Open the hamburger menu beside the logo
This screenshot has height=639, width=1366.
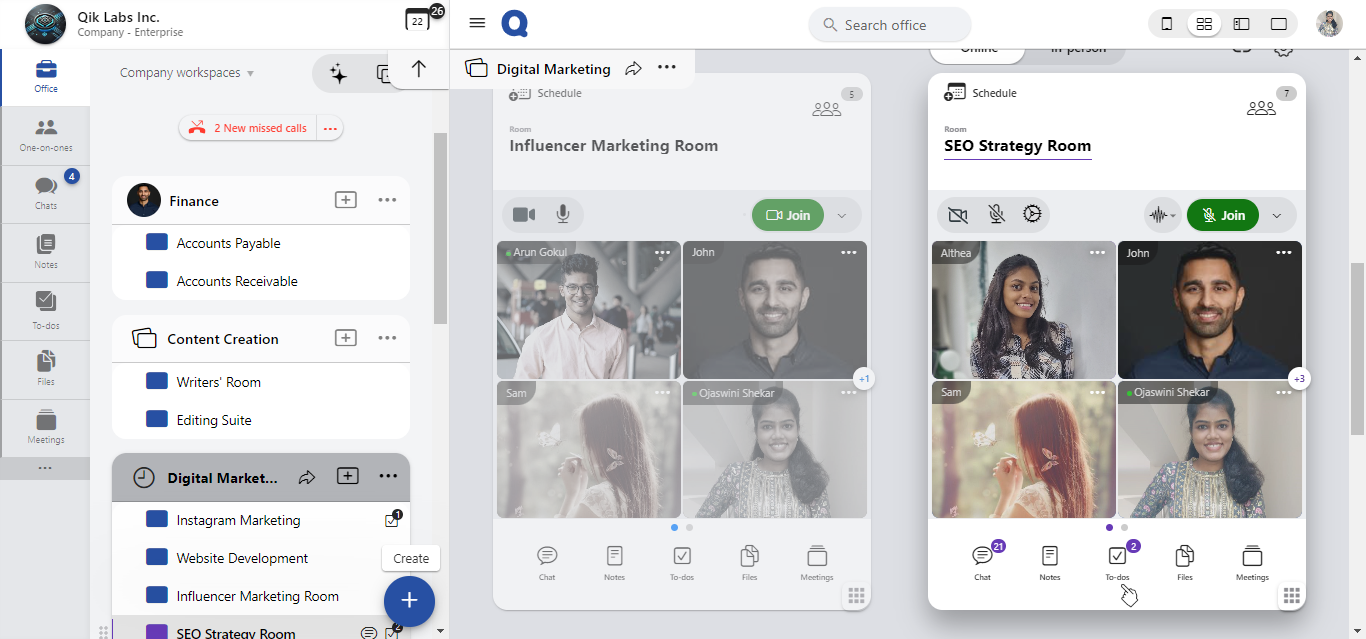click(477, 24)
